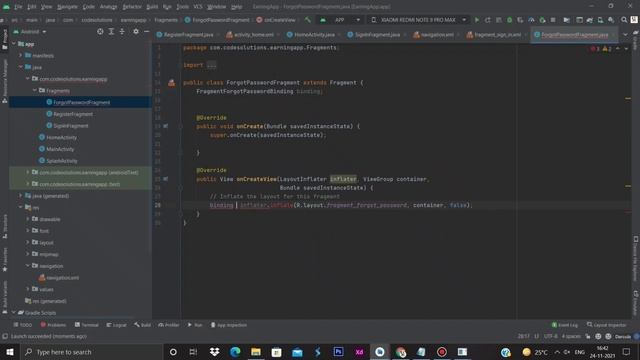
Task: Open the App Inspection tool window
Action: pos(229,325)
